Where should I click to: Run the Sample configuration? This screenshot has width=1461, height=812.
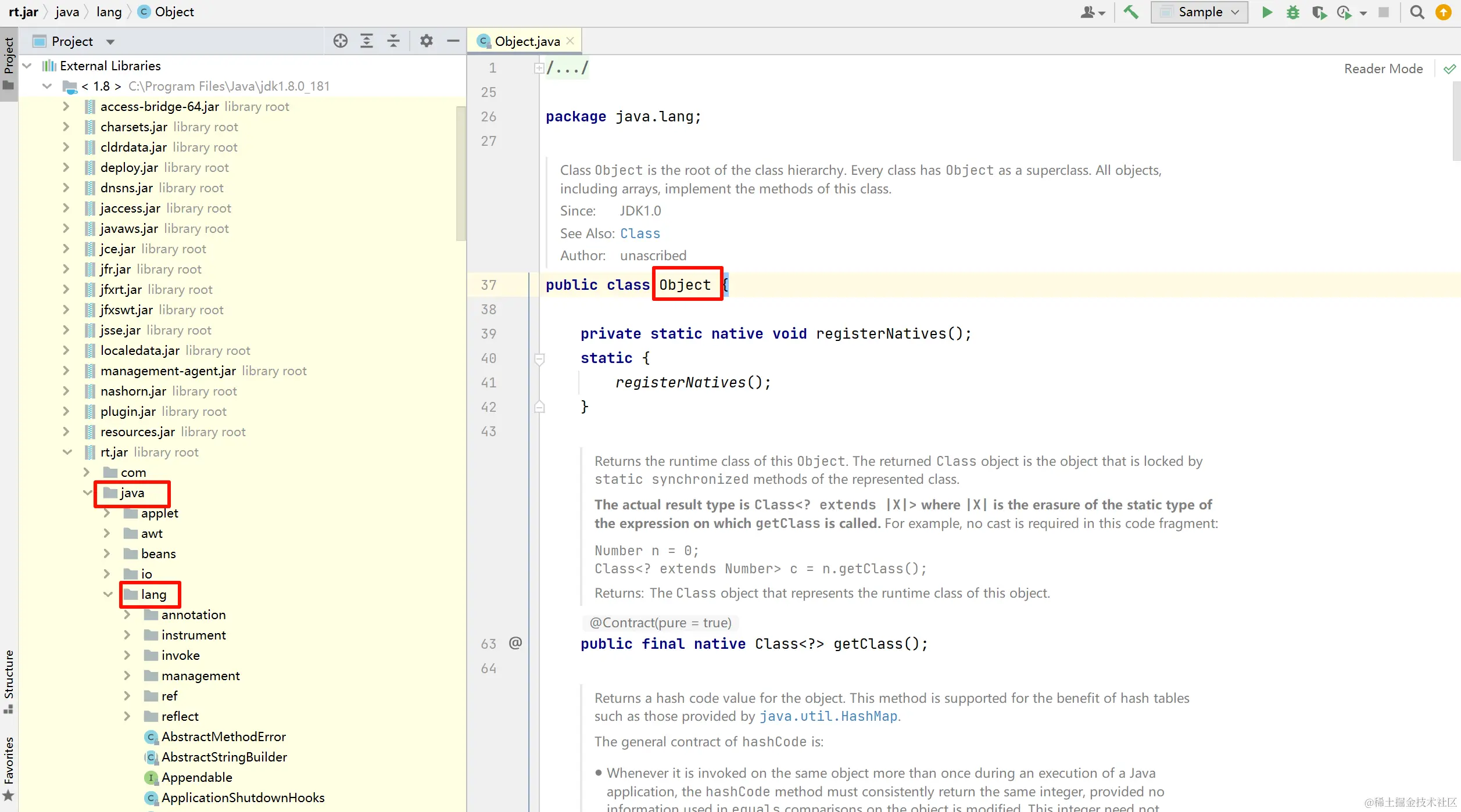pyautogui.click(x=1267, y=12)
